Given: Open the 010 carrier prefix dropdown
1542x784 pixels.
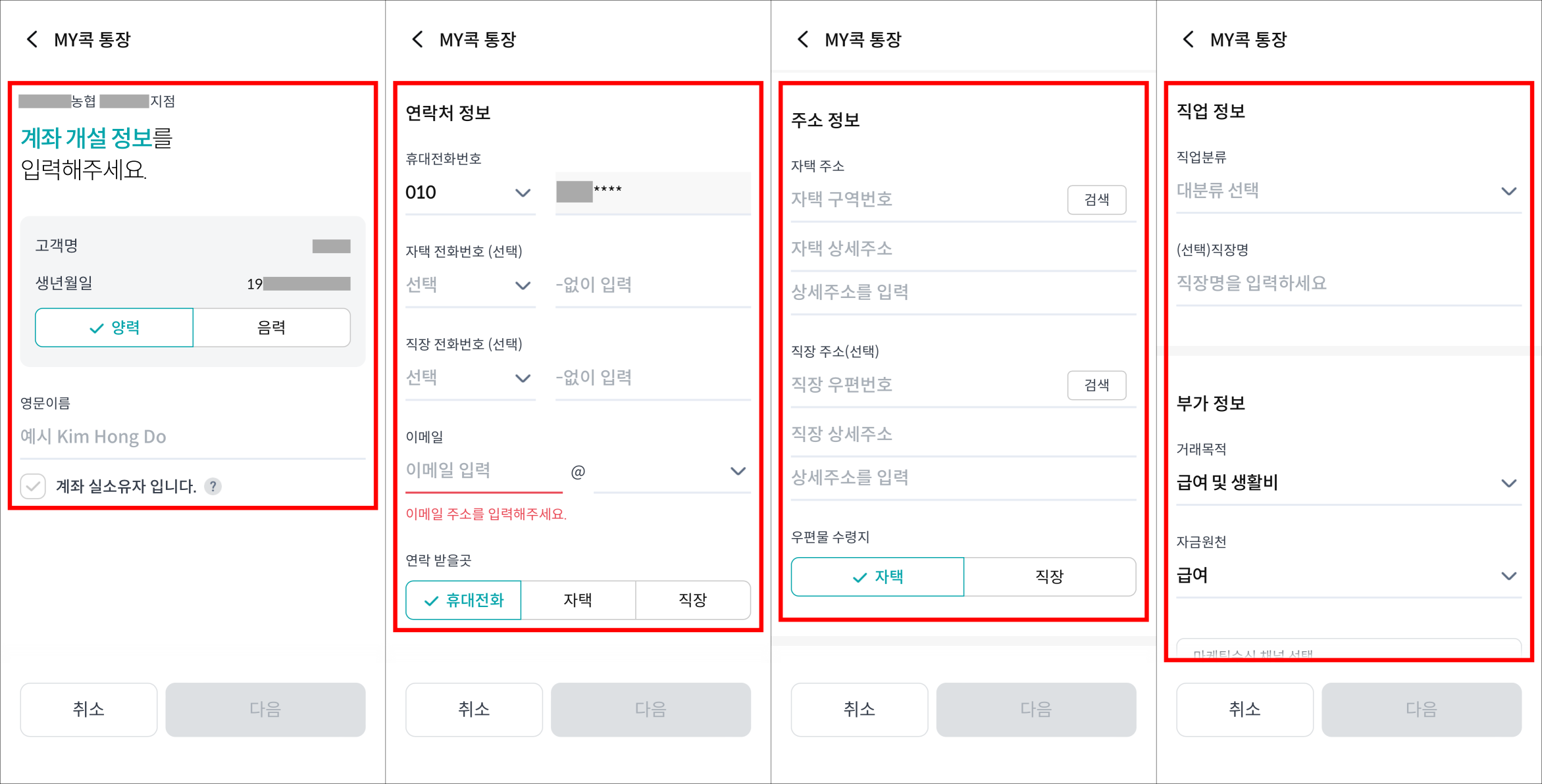Looking at the screenshot, I should click(x=470, y=193).
